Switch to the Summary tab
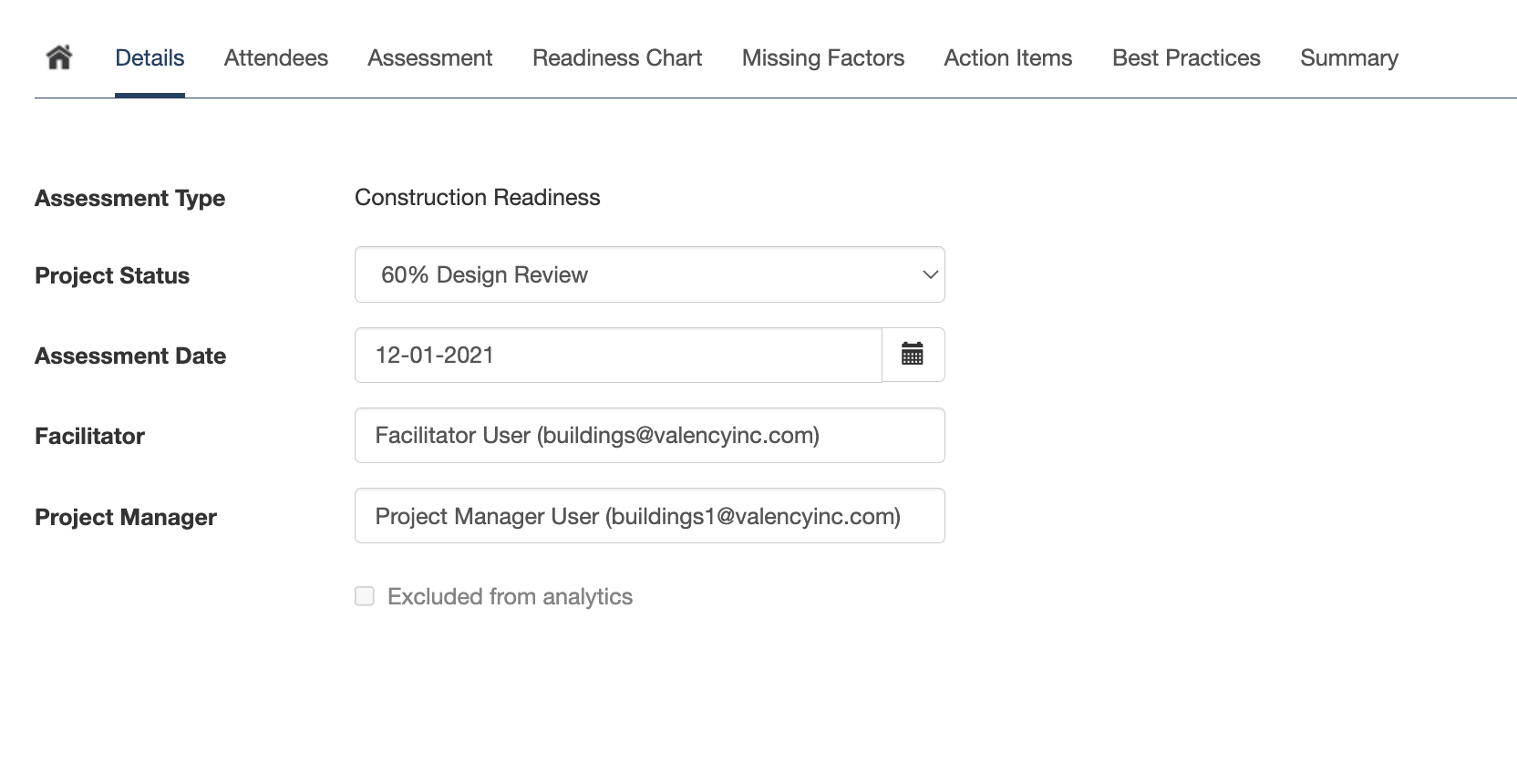This screenshot has height=784, width=1517. point(1348,57)
